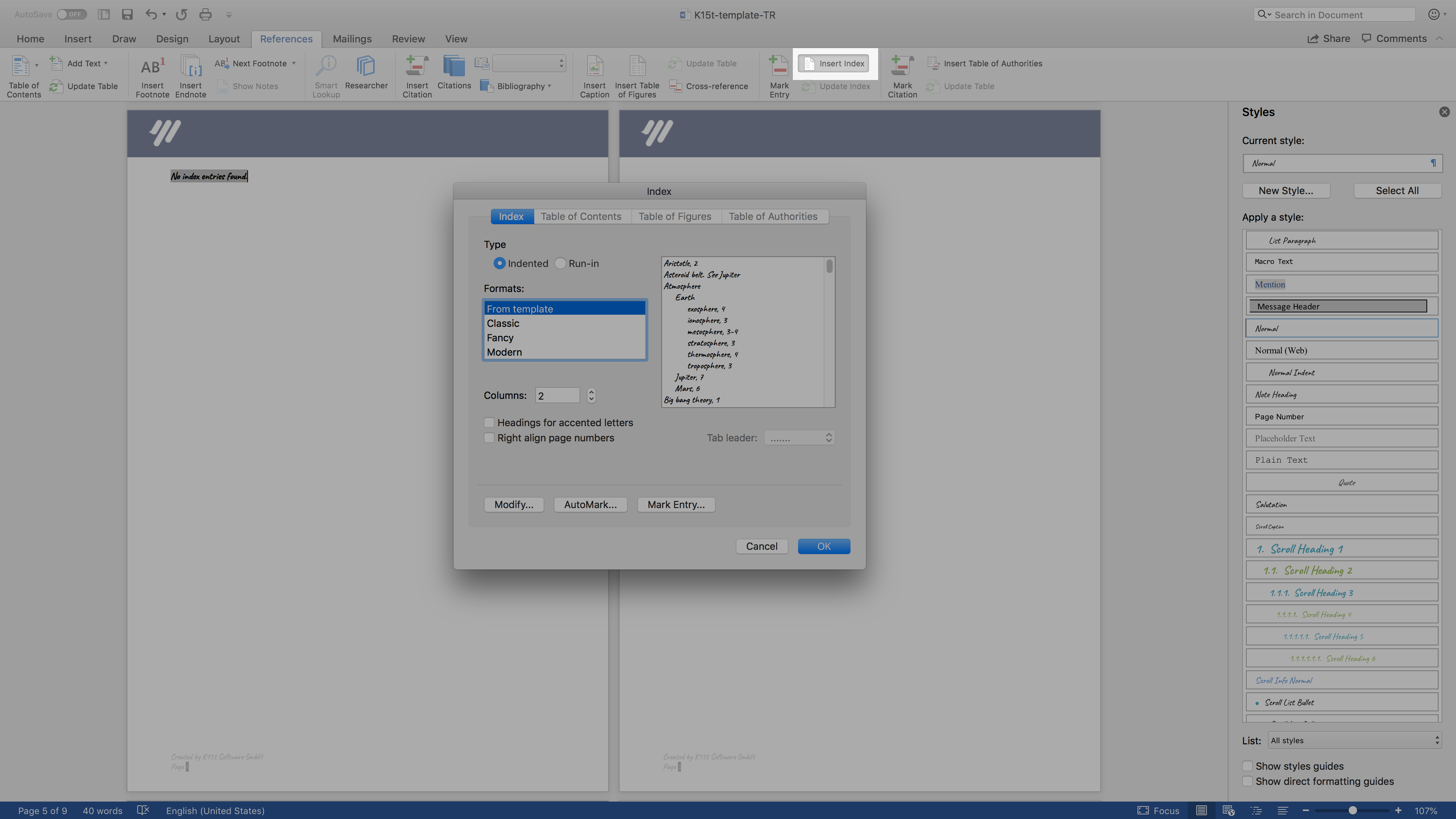Open the List All styles dropdown
Image resolution: width=1456 pixels, height=819 pixels.
pyautogui.click(x=1354, y=741)
